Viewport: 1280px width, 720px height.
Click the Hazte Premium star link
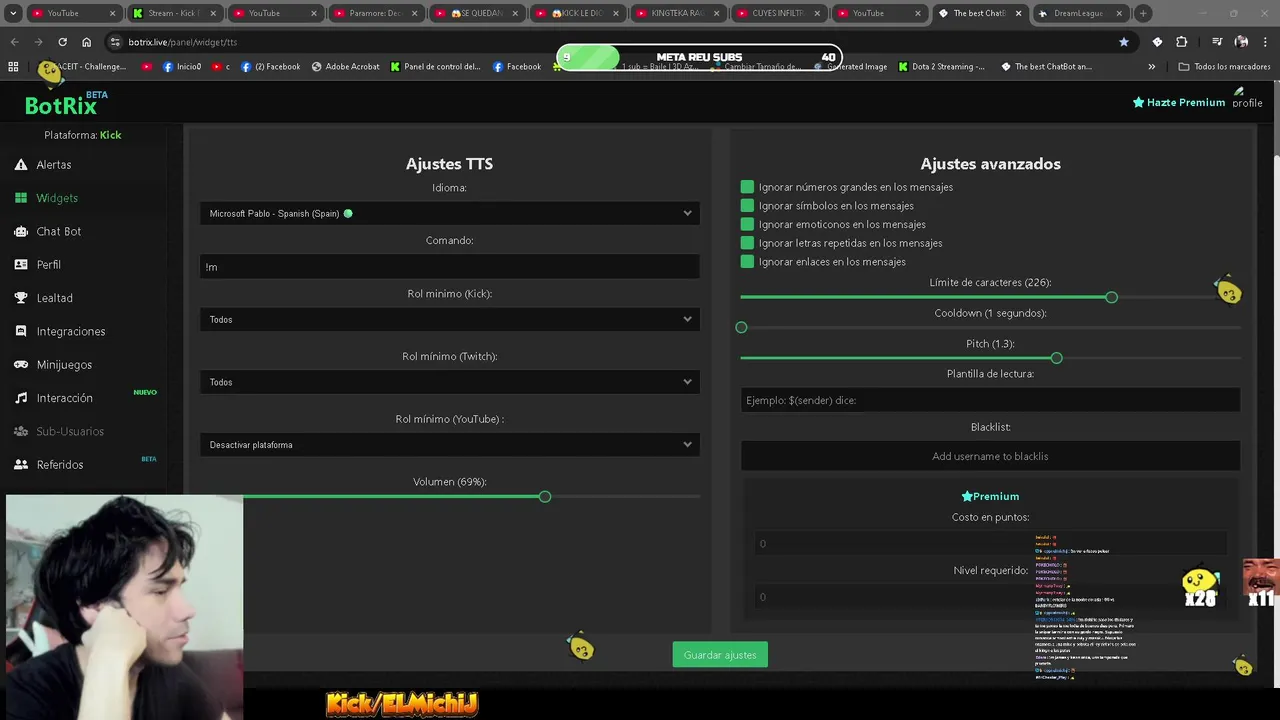(1178, 102)
